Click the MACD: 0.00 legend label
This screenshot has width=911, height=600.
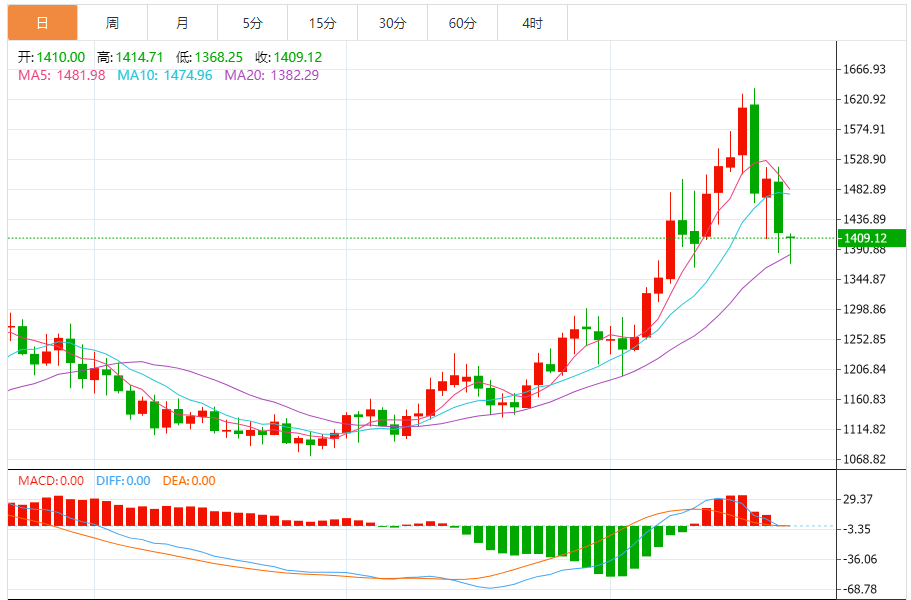(52, 481)
